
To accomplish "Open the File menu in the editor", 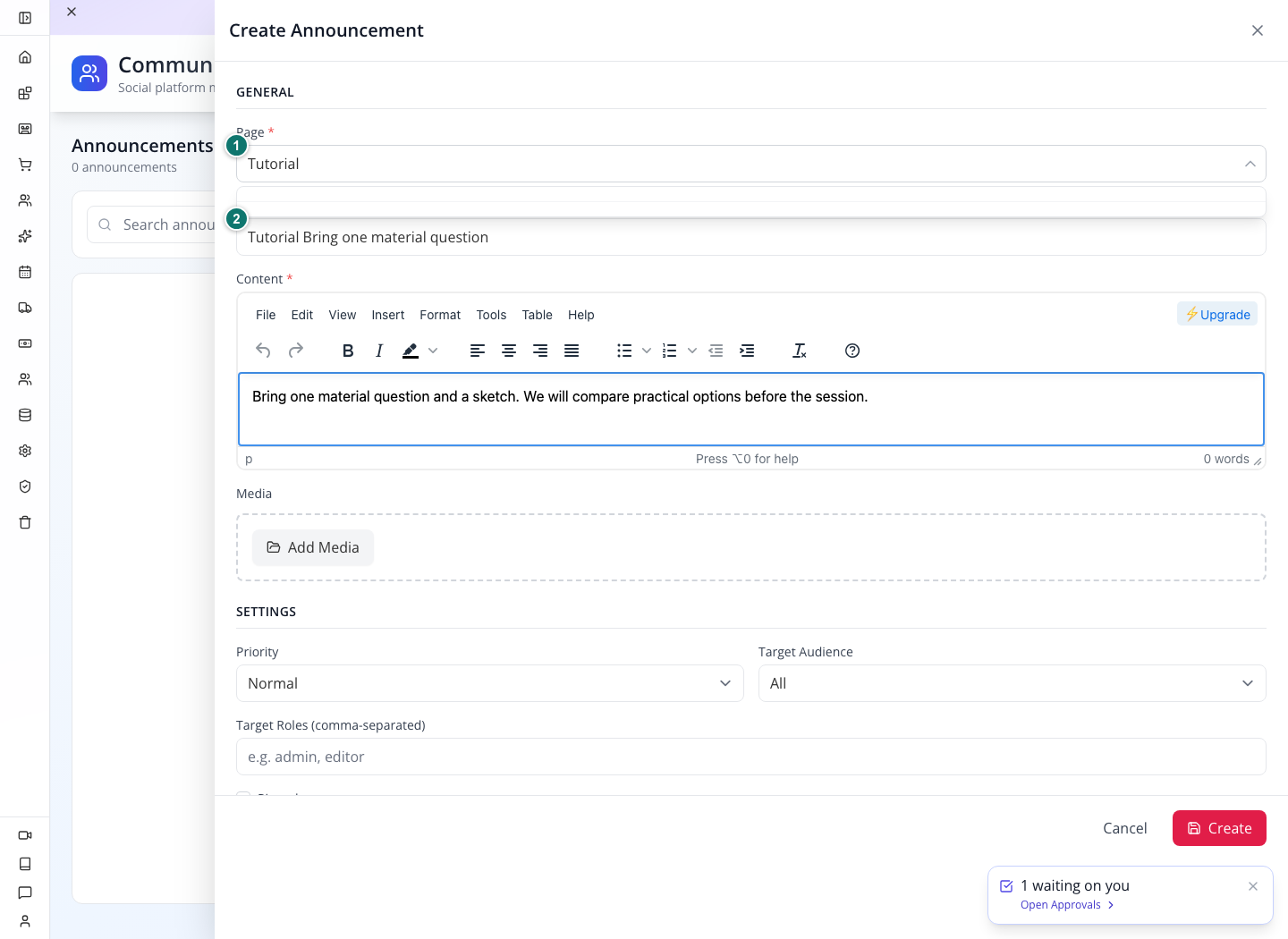I will [266, 315].
